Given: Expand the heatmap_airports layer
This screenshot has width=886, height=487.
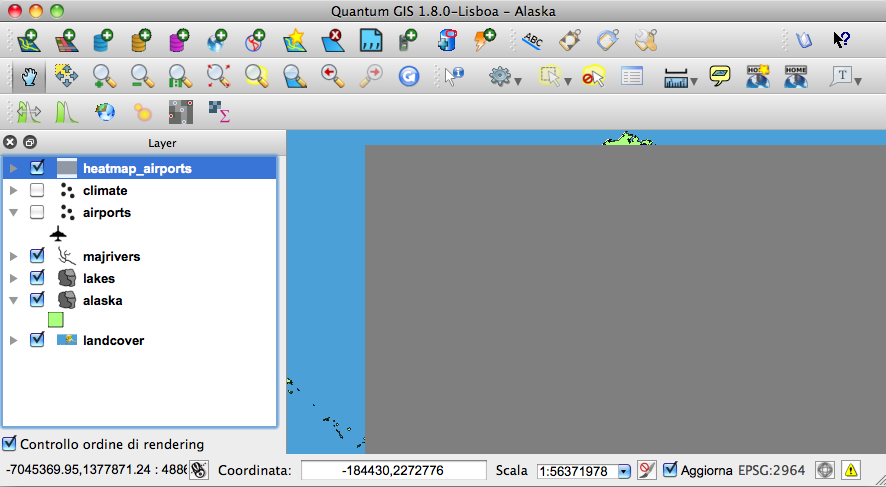Looking at the screenshot, I should (x=14, y=168).
